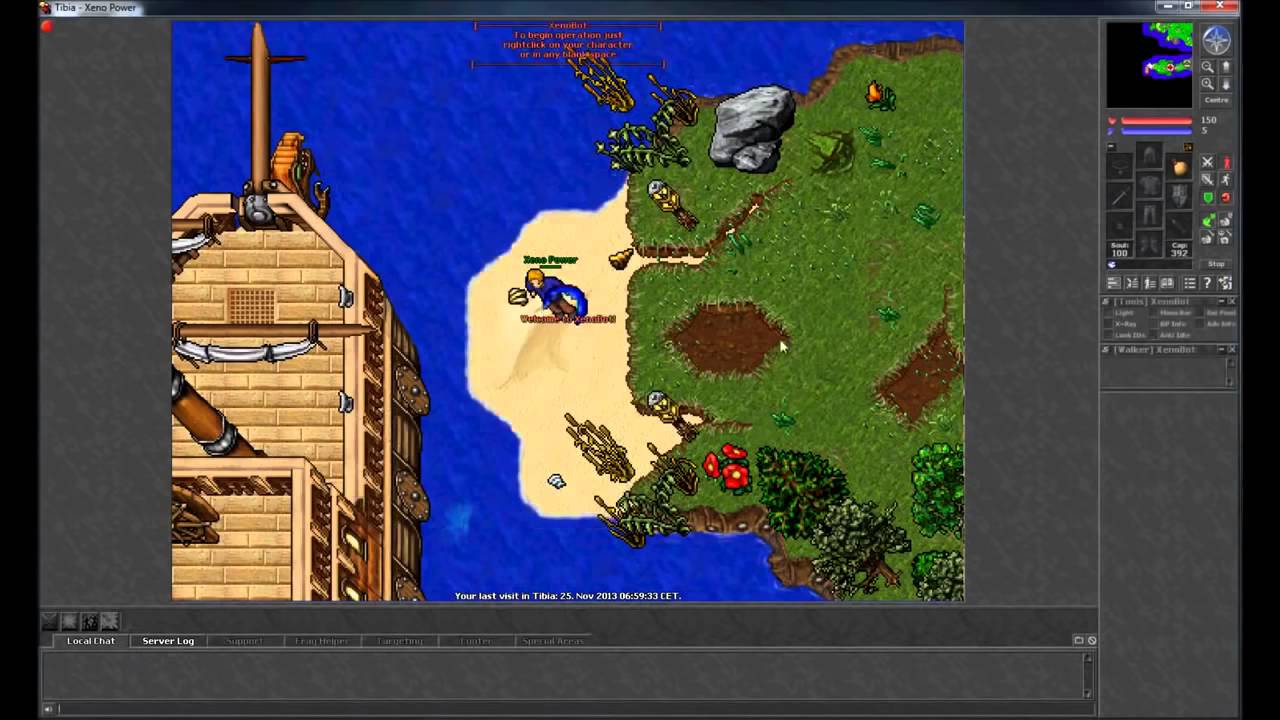Viewport: 1280px width, 720px height.
Task: Click the Soul 100 indicator
Action: tap(1119, 249)
